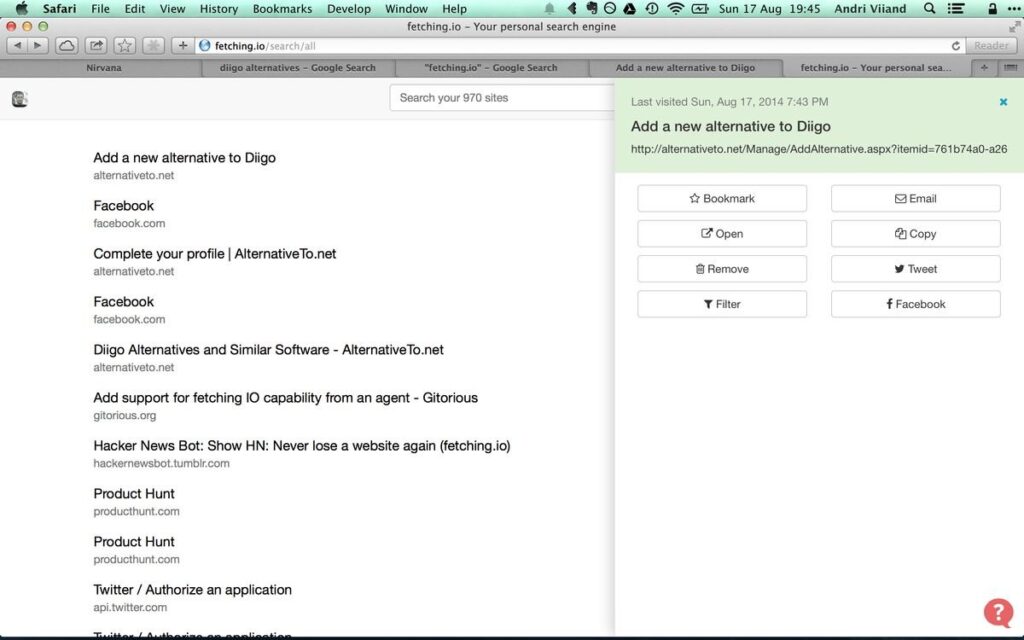Click the Copy button
This screenshot has height=640, width=1024.
click(x=915, y=234)
